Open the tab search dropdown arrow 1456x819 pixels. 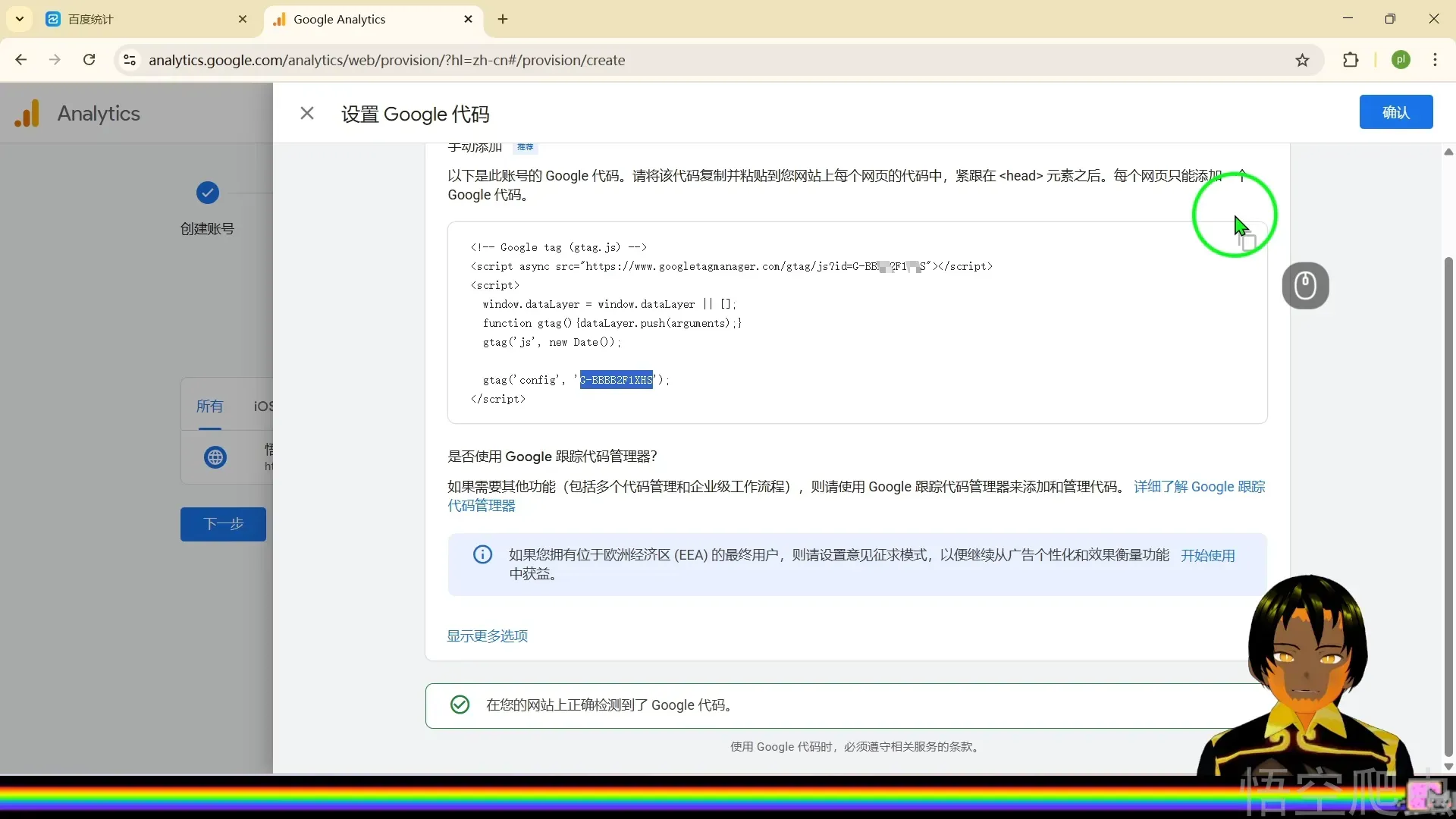click(19, 18)
